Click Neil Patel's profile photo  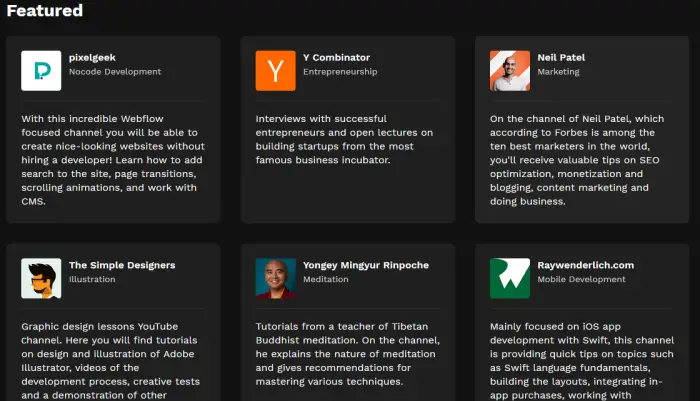(x=510, y=71)
